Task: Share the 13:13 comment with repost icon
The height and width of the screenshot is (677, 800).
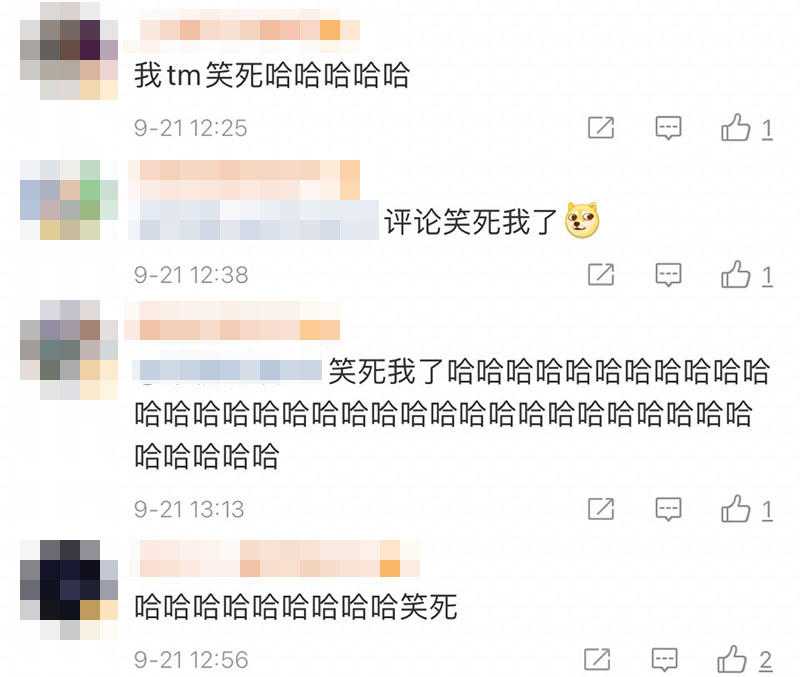Action: point(601,509)
